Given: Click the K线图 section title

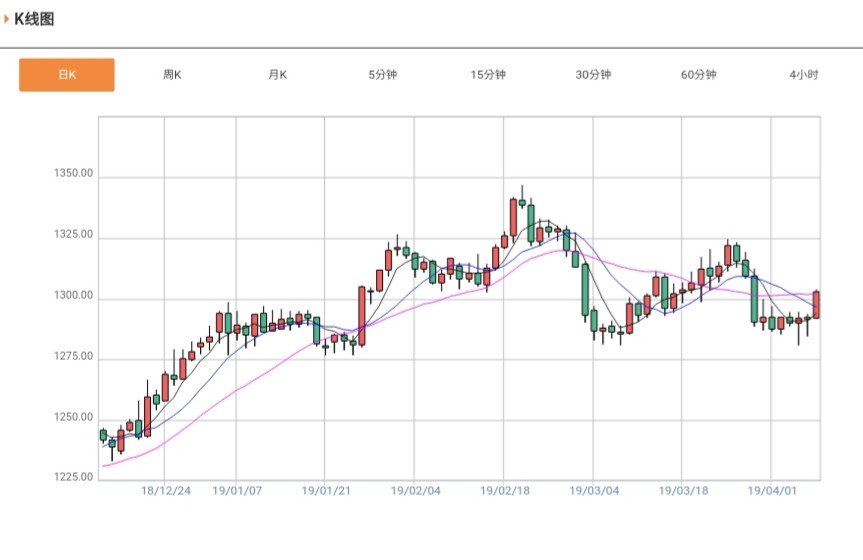Looking at the screenshot, I should pyautogui.click(x=34, y=19).
